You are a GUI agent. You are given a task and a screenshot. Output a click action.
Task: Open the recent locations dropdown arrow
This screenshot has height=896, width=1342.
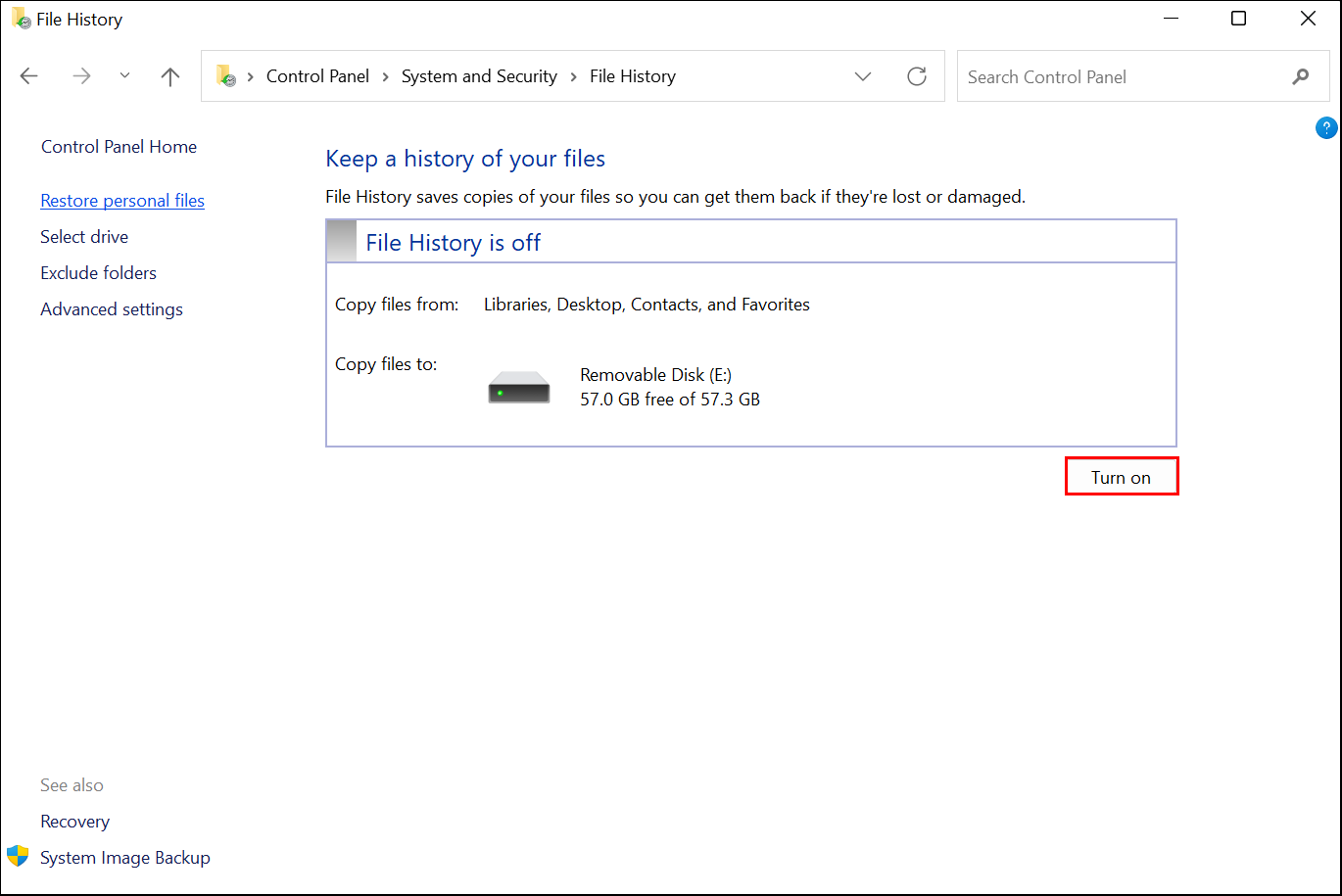tap(124, 76)
